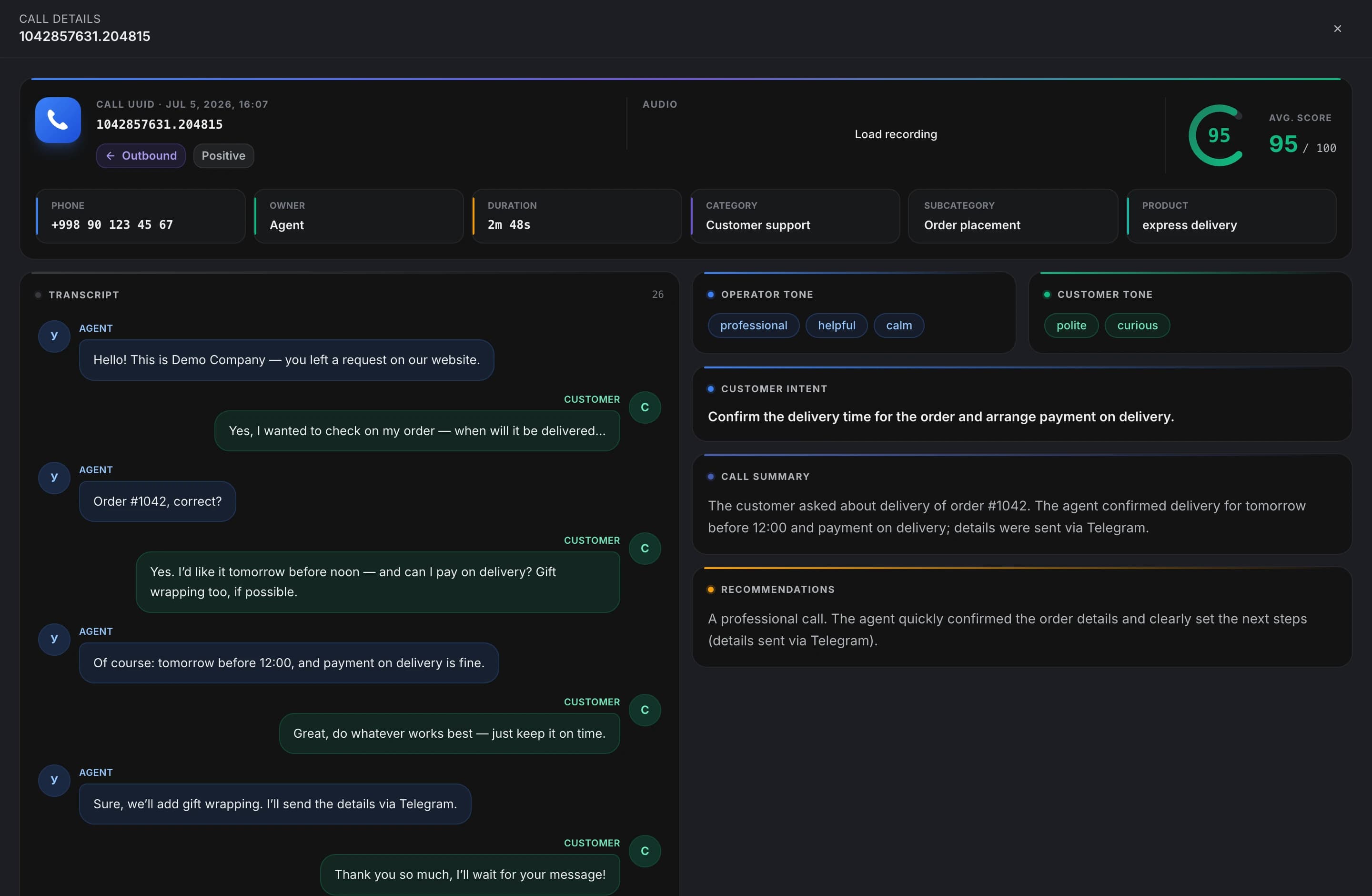Image resolution: width=1372 pixels, height=896 pixels.
Task: Click the Outbound direction badge
Action: (x=141, y=156)
